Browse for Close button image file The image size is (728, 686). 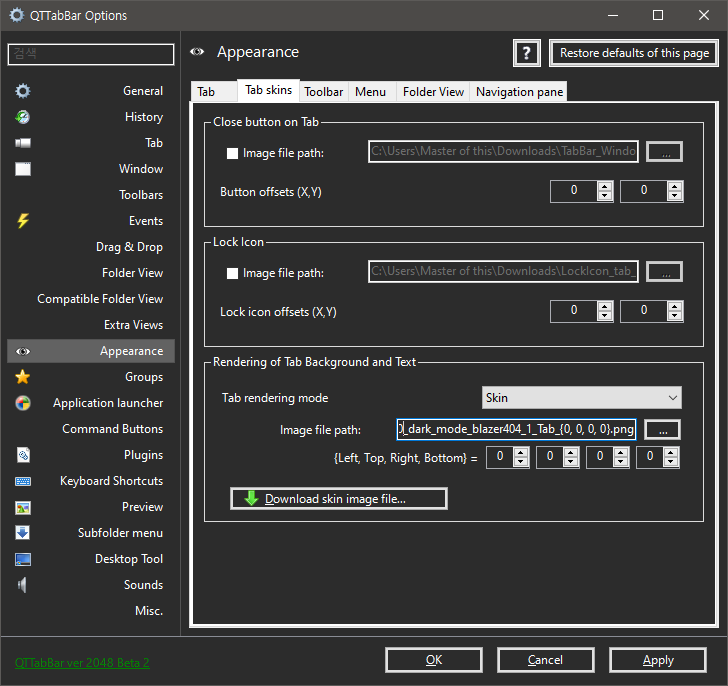665,152
